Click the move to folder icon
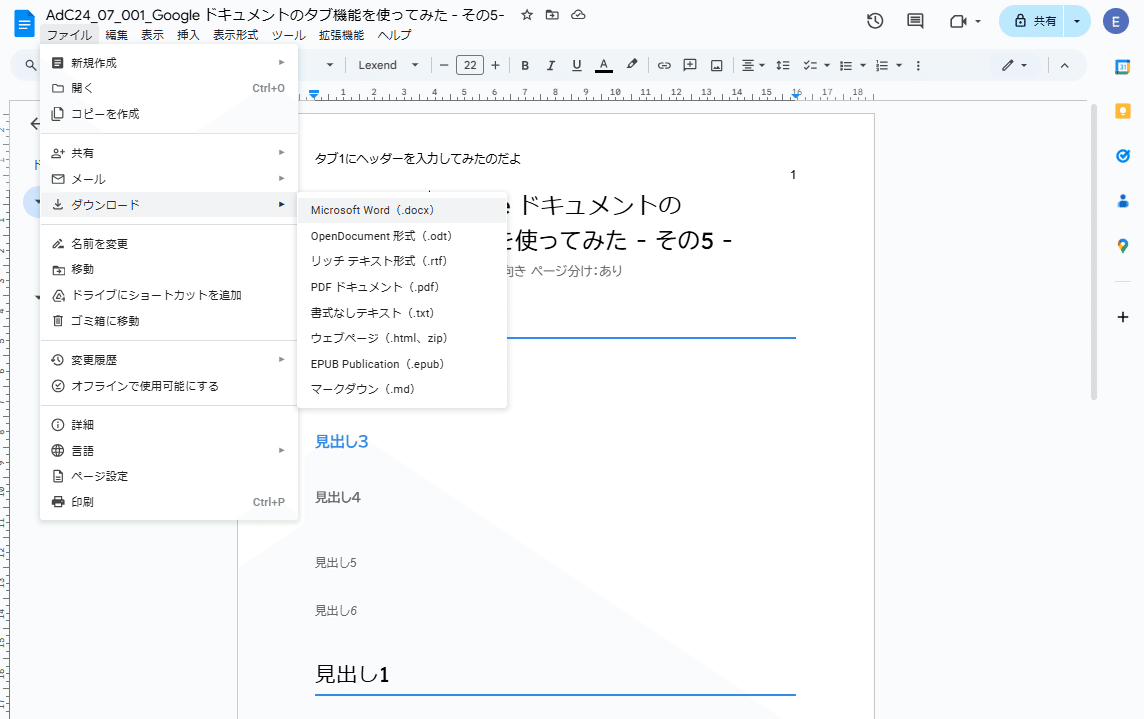 pos(552,15)
